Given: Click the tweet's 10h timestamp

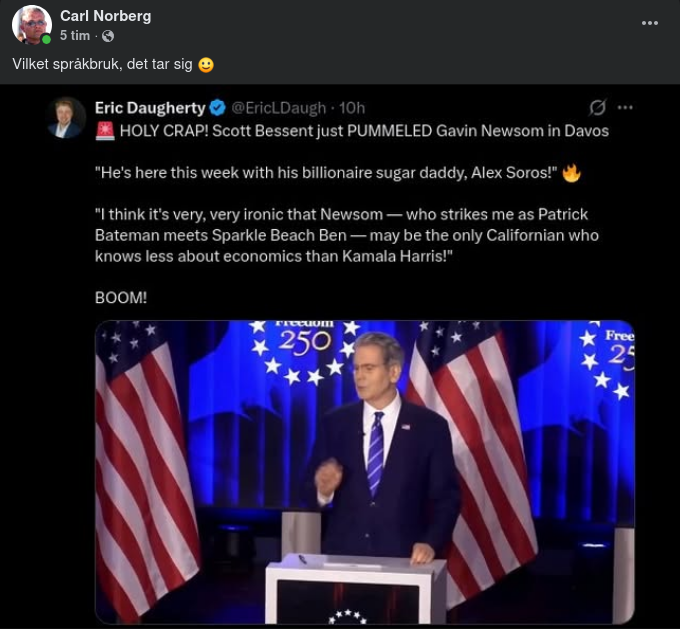Looking at the screenshot, I should (353, 108).
